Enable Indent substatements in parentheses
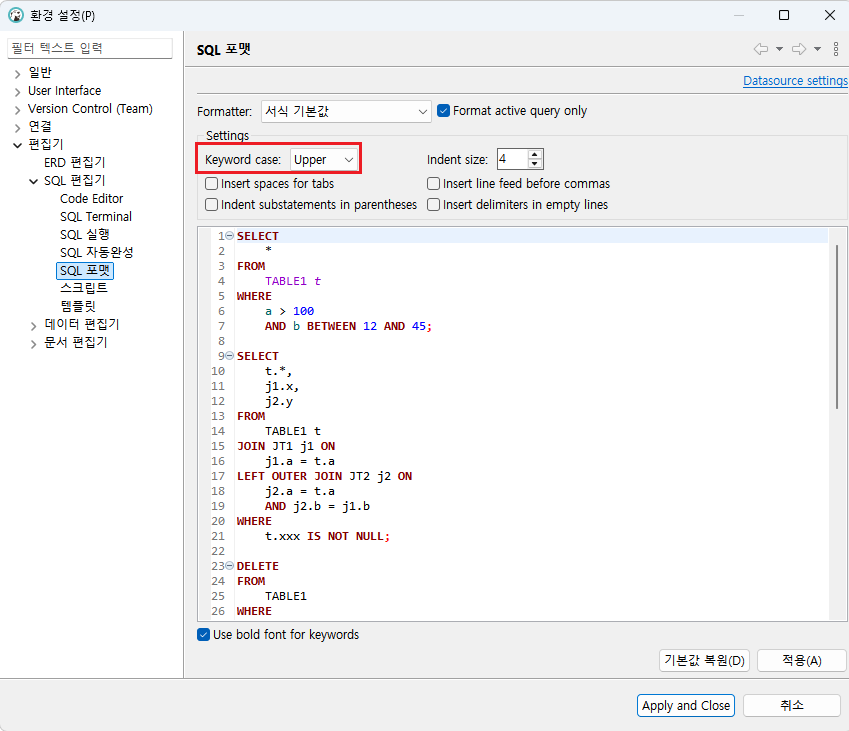Viewport: 849px width, 731px height. click(x=212, y=205)
